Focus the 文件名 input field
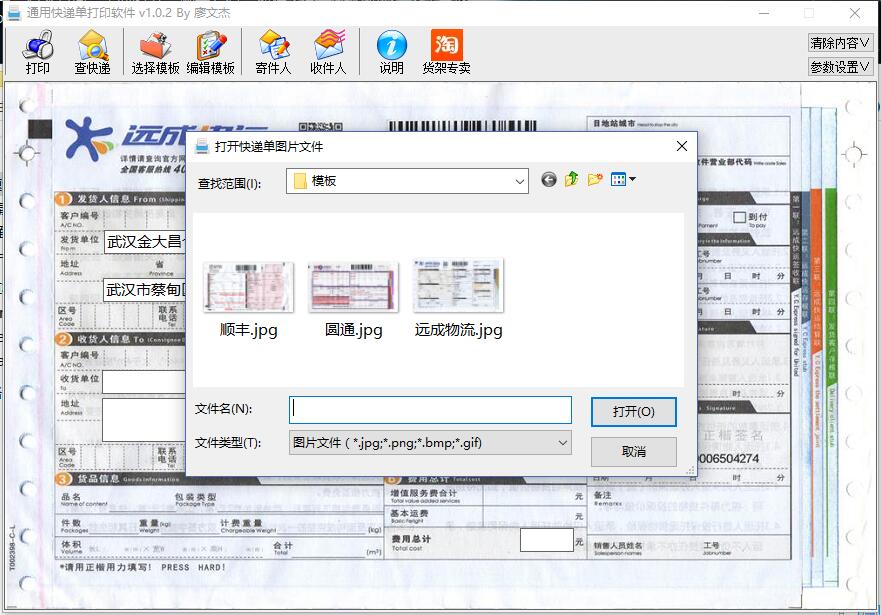881x615 pixels. pos(430,410)
